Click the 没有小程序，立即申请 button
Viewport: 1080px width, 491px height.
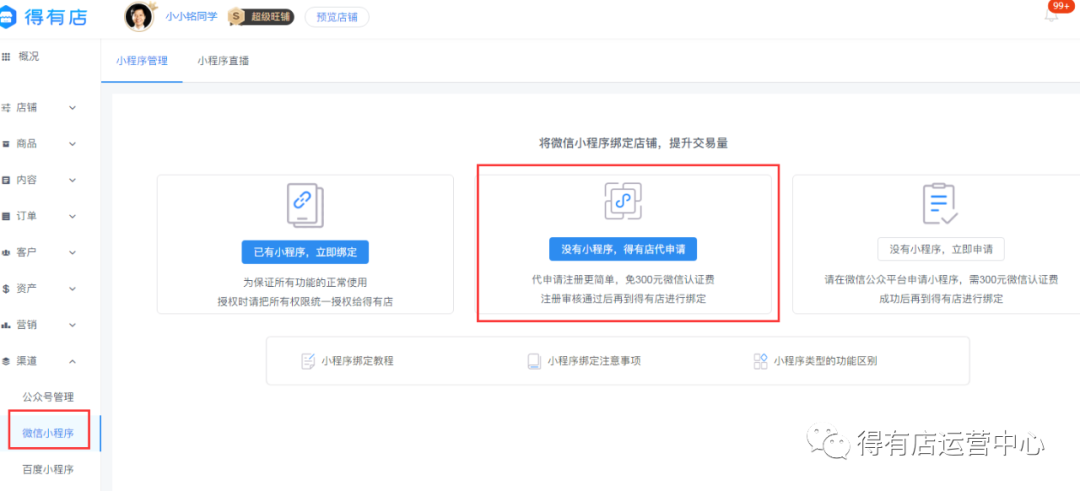[x=941, y=249]
